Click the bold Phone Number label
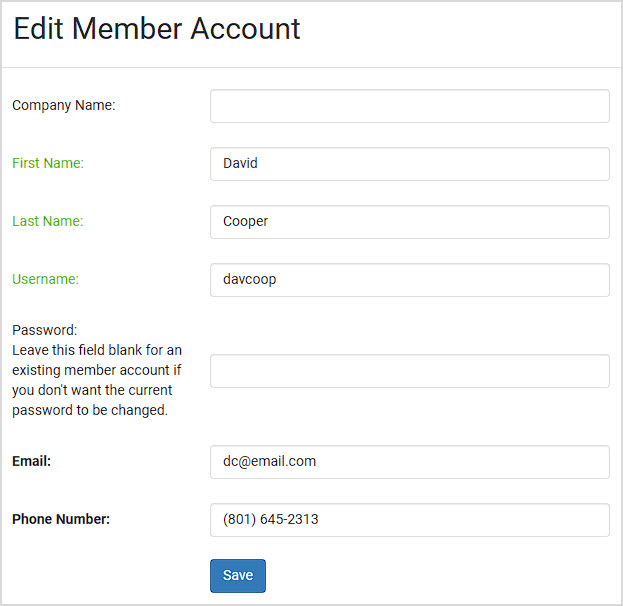This screenshot has width=623, height=606. click(61, 519)
